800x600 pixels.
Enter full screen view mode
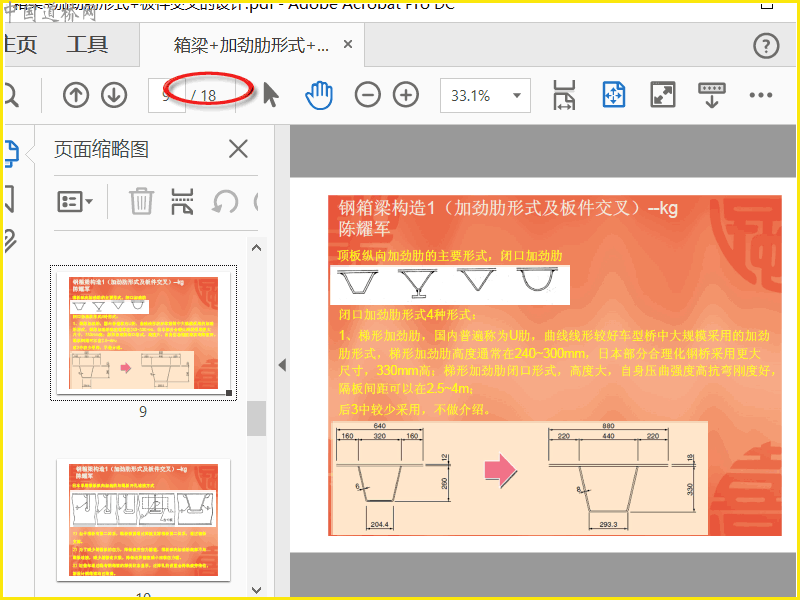point(662,95)
